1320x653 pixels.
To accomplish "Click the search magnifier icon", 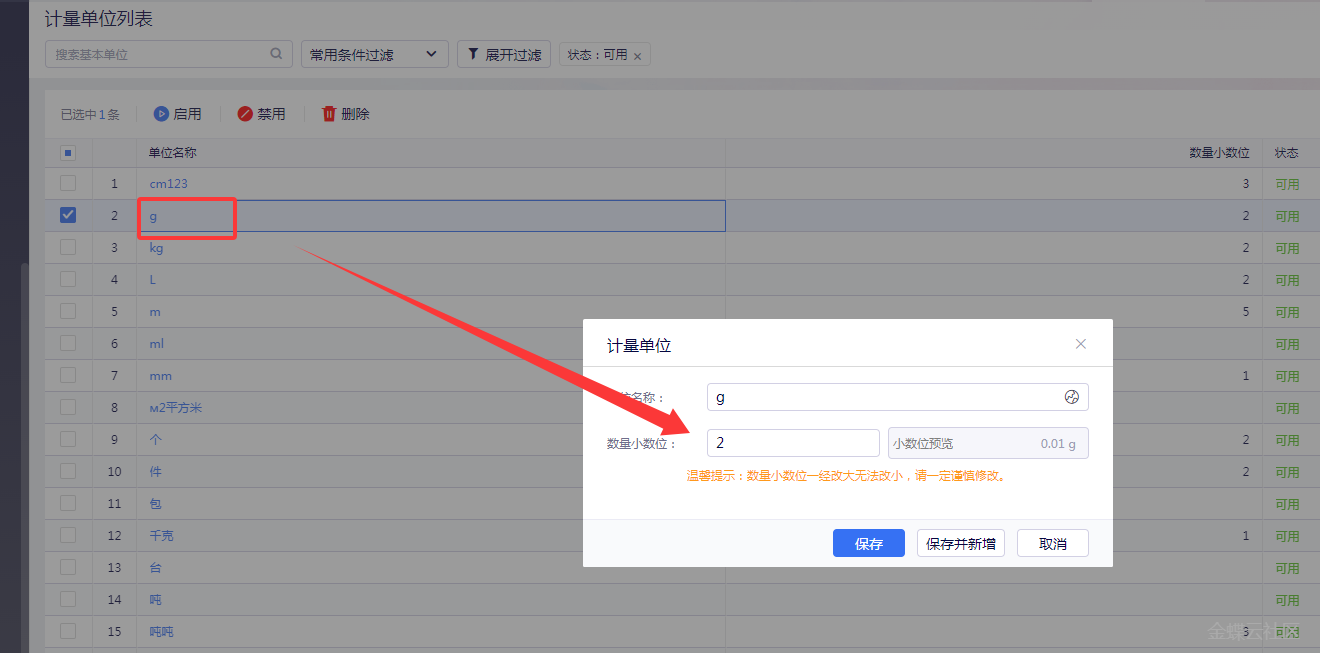I will (277, 54).
